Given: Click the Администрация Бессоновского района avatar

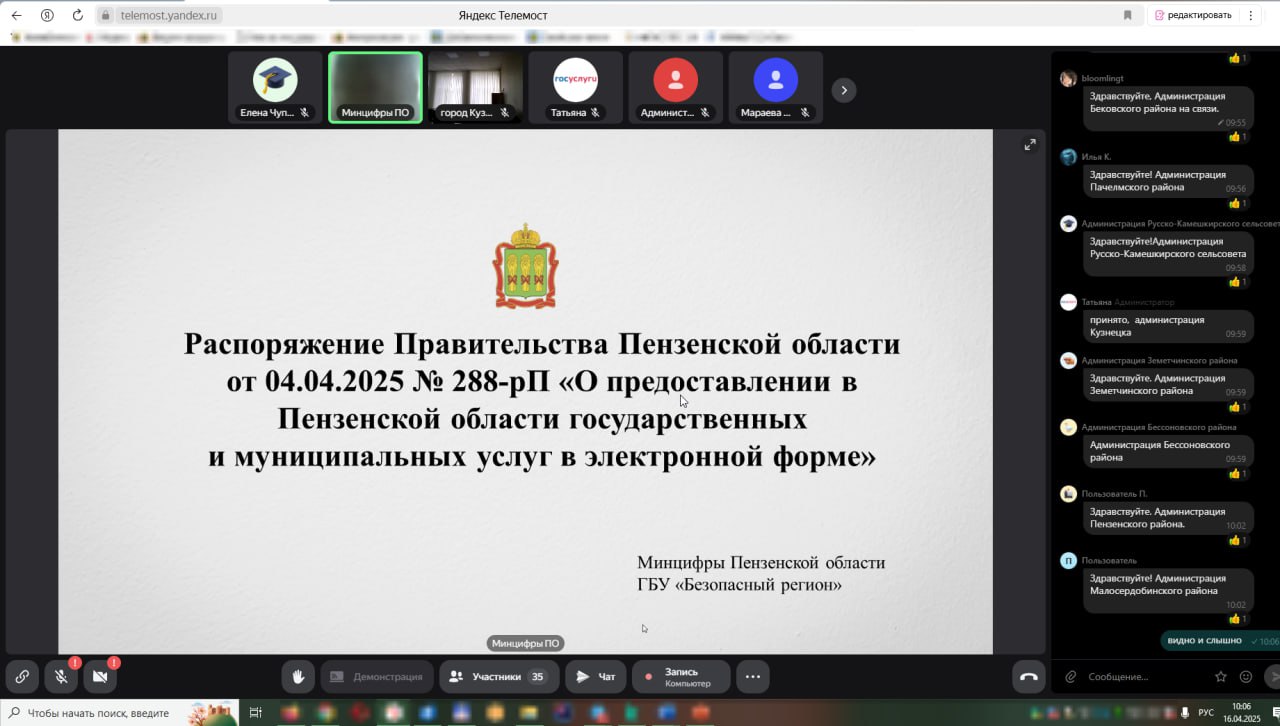Looking at the screenshot, I should [1068, 427].
